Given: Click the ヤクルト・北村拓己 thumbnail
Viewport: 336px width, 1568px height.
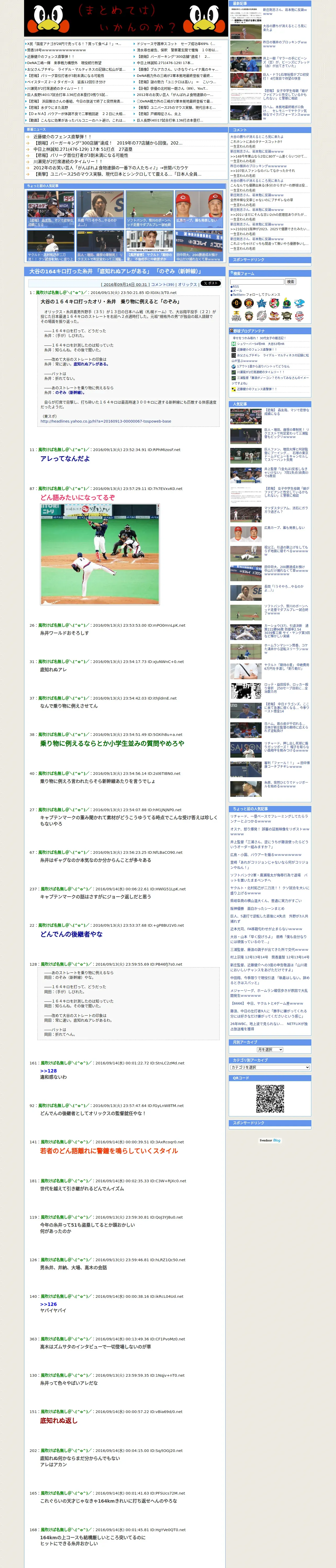Looking at the screenshot, I should (51, 245).
